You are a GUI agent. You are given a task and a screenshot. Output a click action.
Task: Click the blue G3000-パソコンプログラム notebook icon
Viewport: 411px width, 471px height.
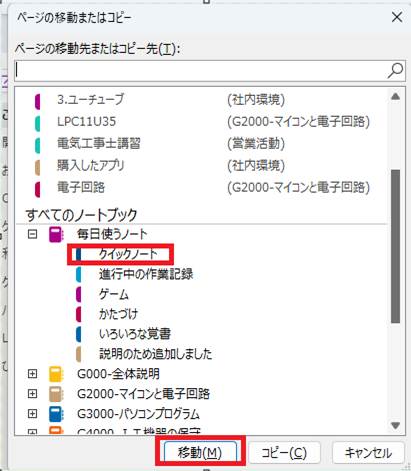(56, 414)
